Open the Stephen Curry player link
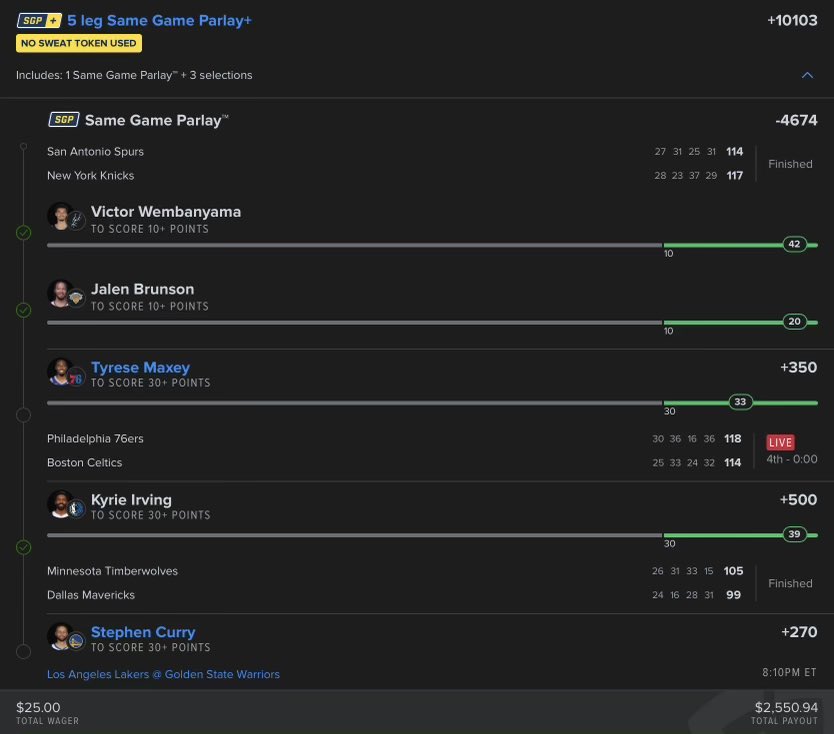This screenshot has width=834, height=734. pos(143,632)
